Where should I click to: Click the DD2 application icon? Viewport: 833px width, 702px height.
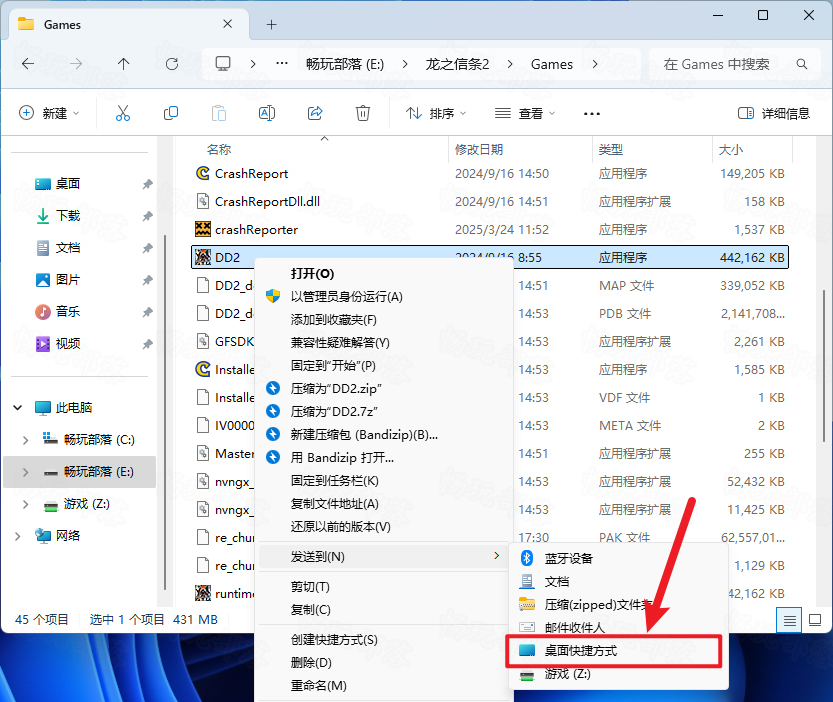tap(203, 257)
